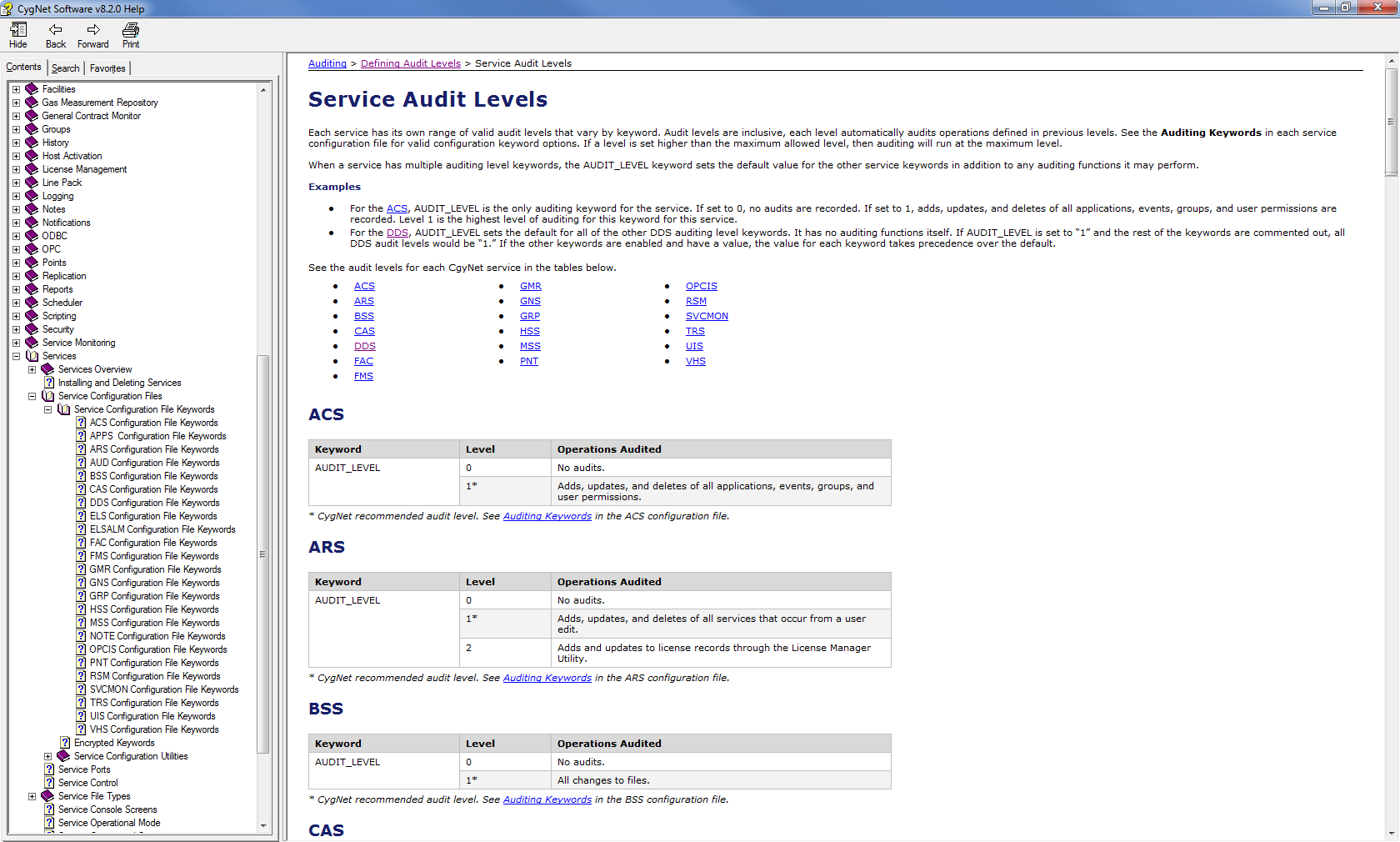Click the Service File Types book icon
The image size is (1400, 842).
coord(48,796)
